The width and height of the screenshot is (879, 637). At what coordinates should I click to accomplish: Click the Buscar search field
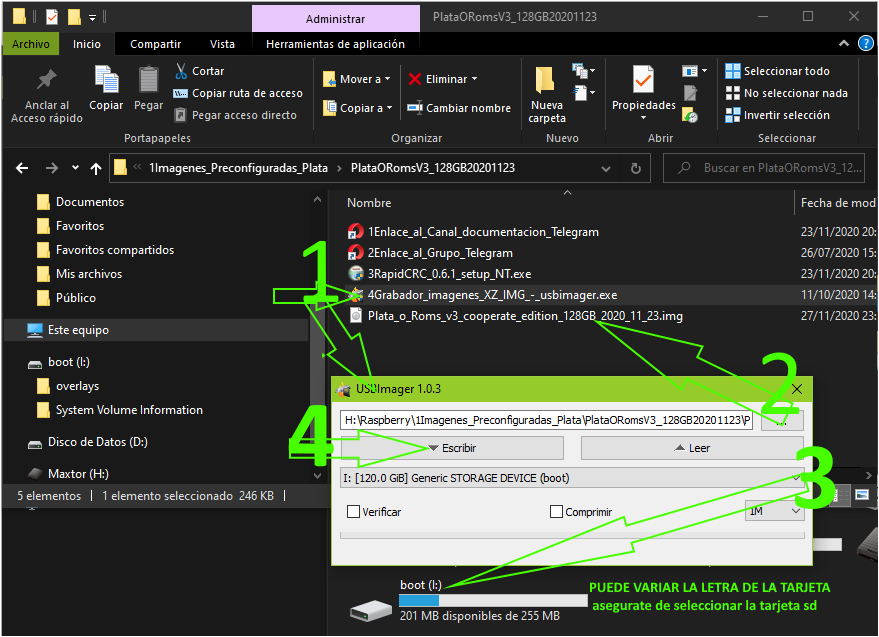pos(780,168)
